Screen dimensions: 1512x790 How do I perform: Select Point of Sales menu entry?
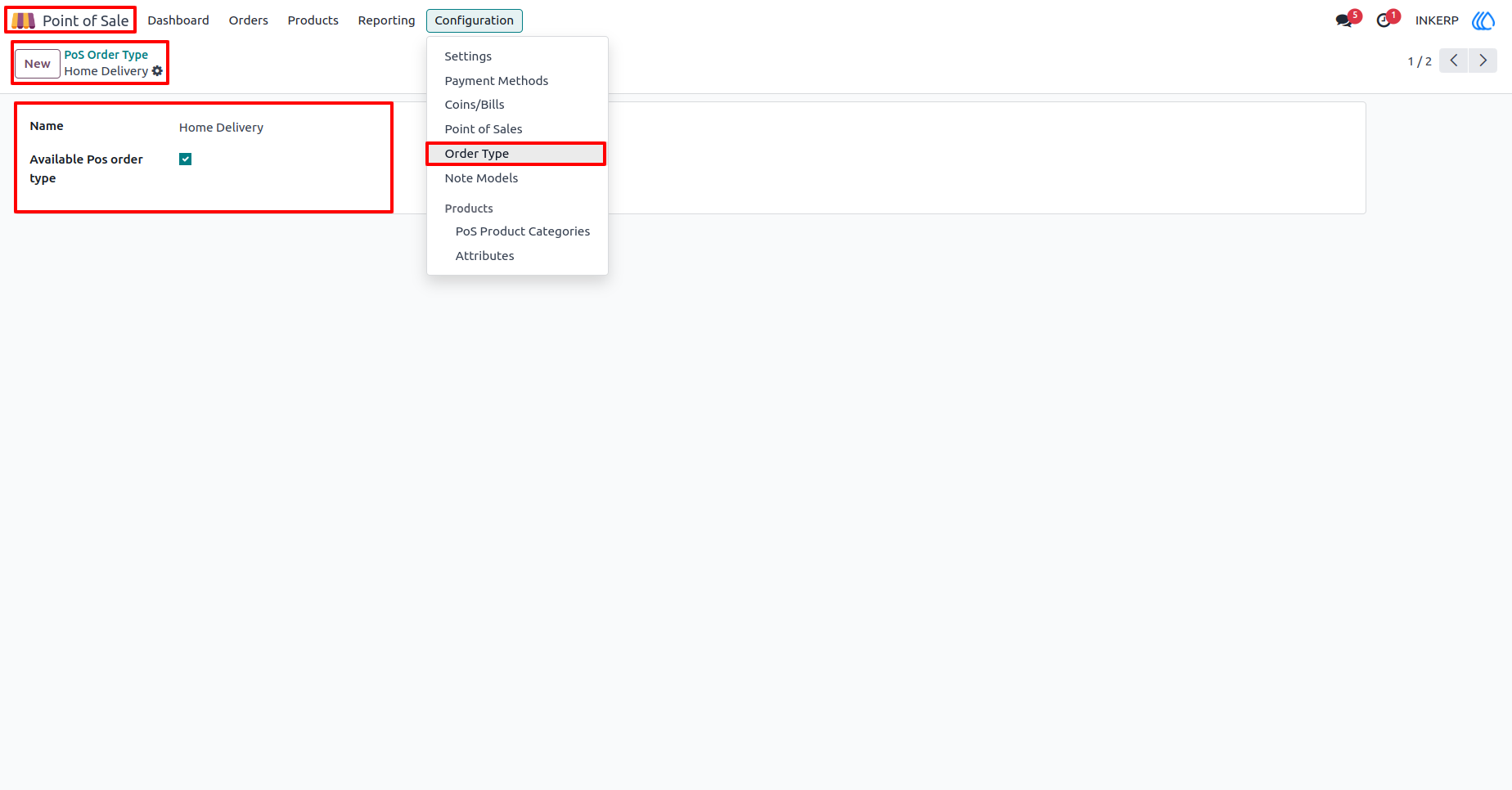click(x=517, y=129)
